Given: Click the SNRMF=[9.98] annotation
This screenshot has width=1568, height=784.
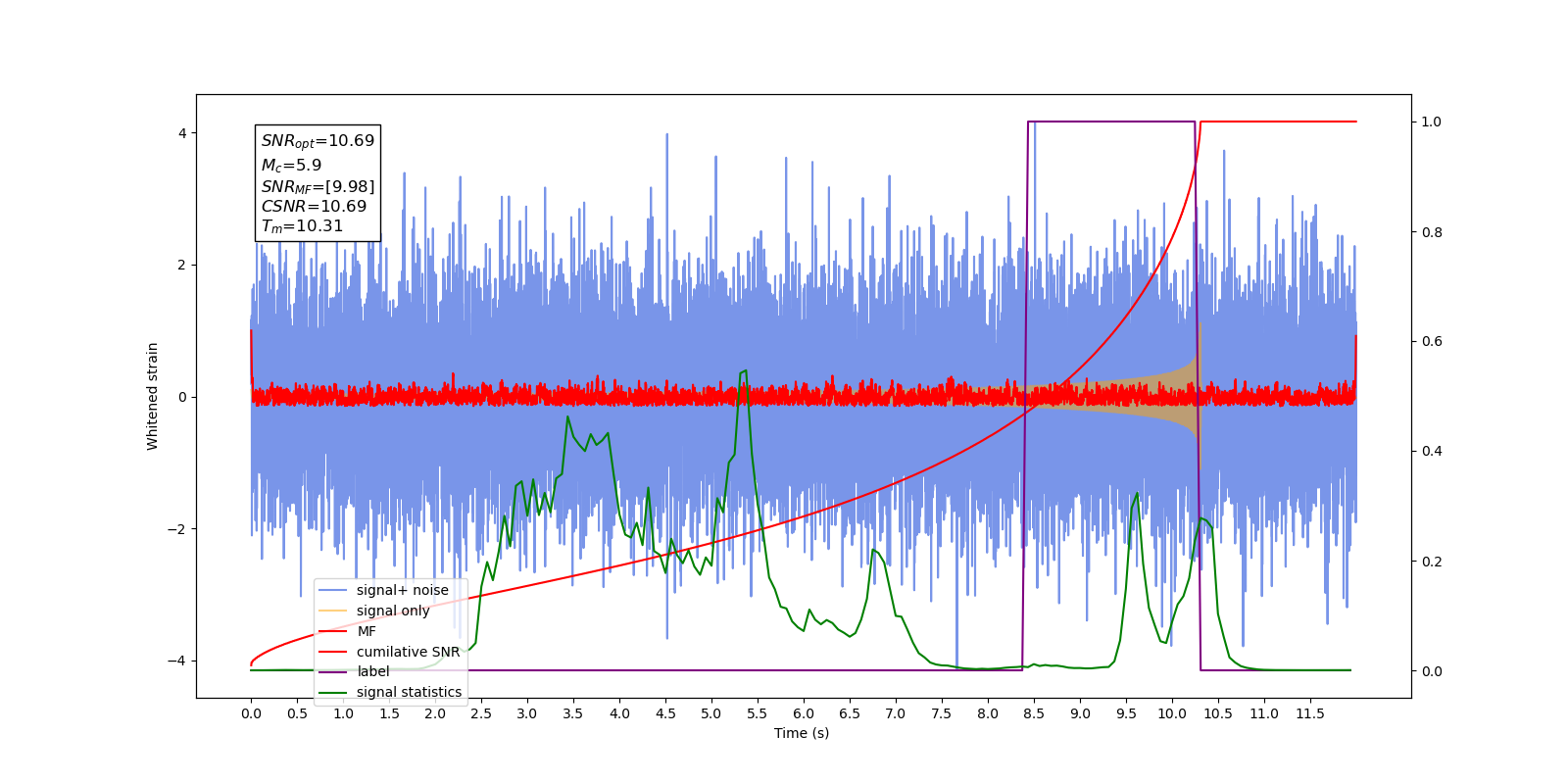Looking at the screenshot, I should pyautogui.click(x=318, y=186).
